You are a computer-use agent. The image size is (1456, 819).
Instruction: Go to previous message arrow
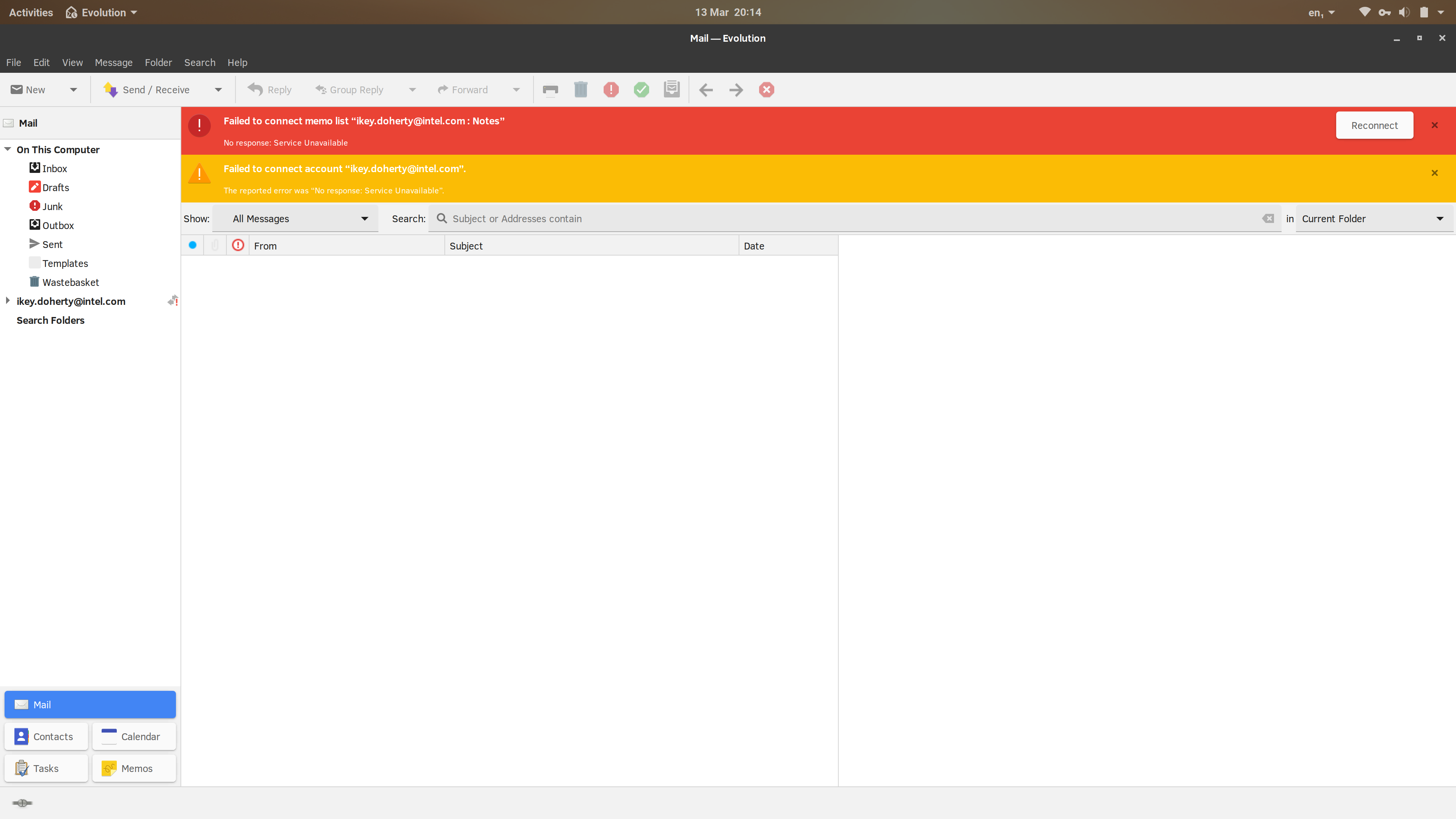point(705,90)
